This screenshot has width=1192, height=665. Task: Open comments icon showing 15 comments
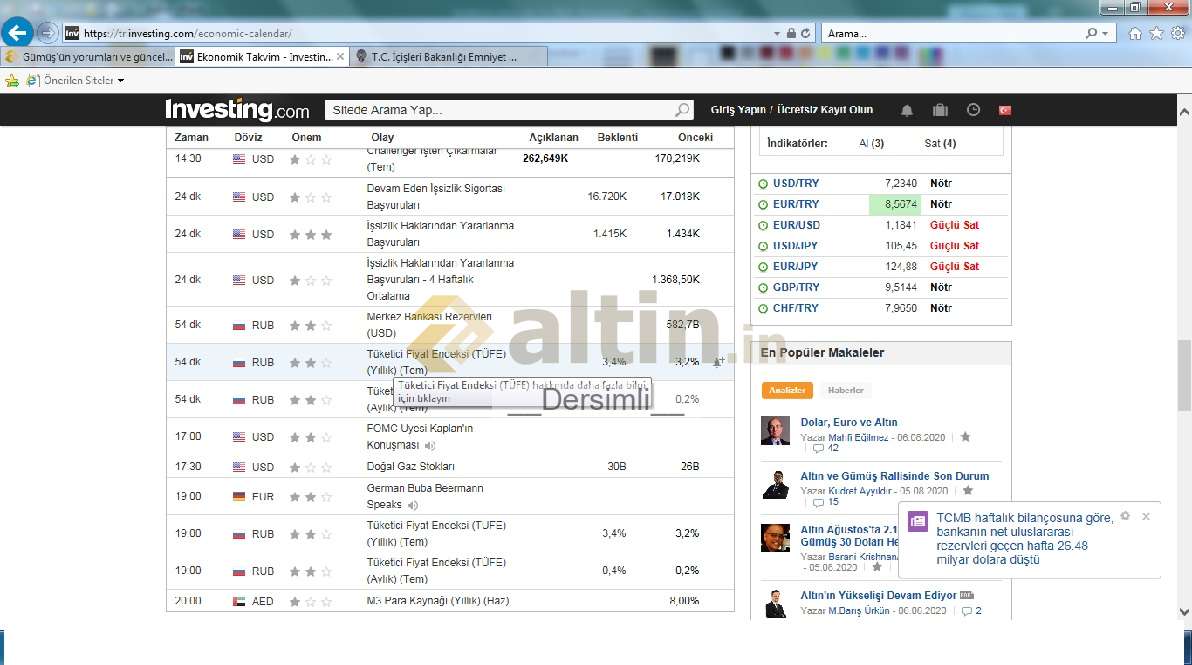[818, 502]
